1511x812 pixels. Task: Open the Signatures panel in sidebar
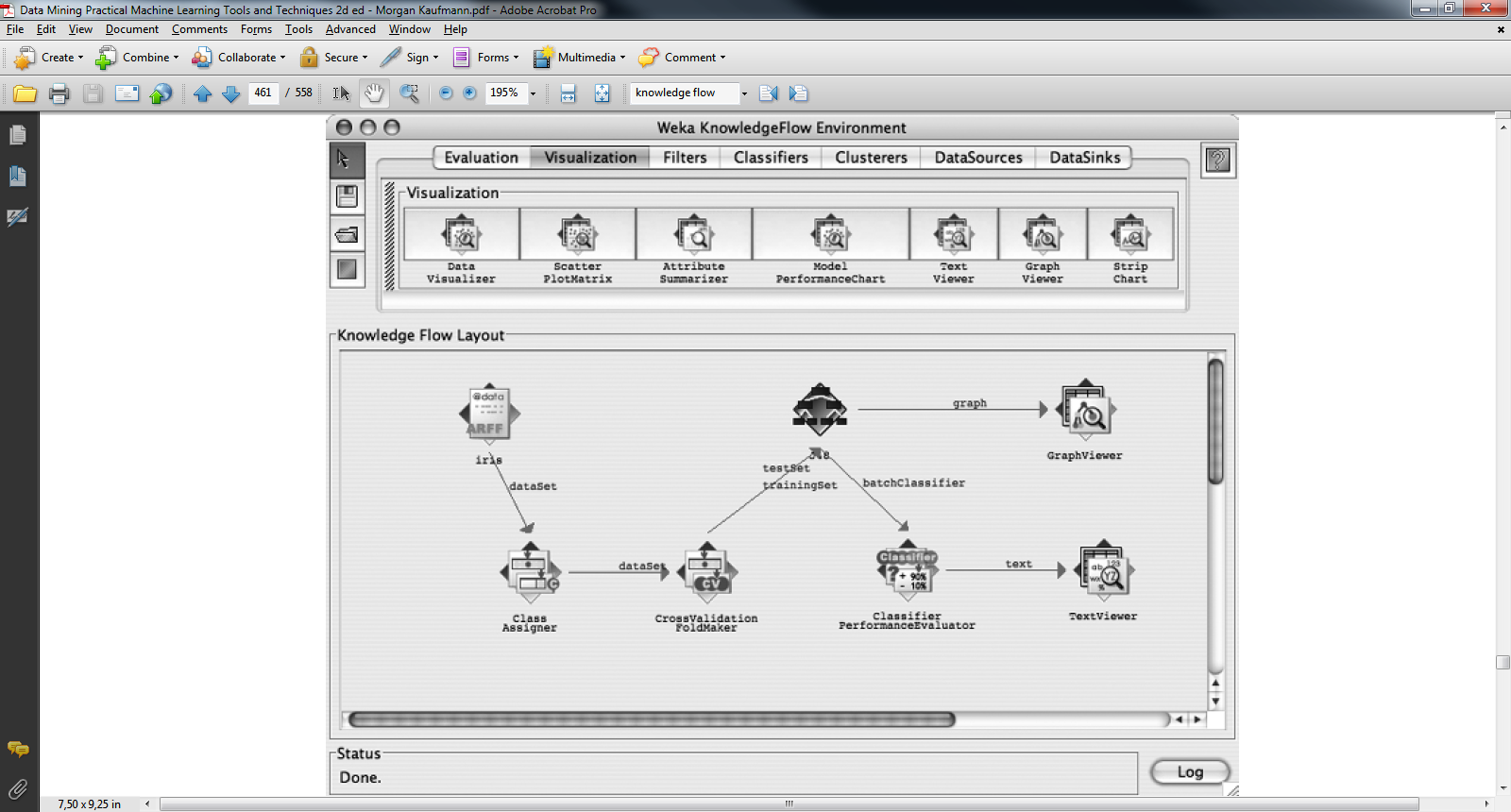(18, 217)
